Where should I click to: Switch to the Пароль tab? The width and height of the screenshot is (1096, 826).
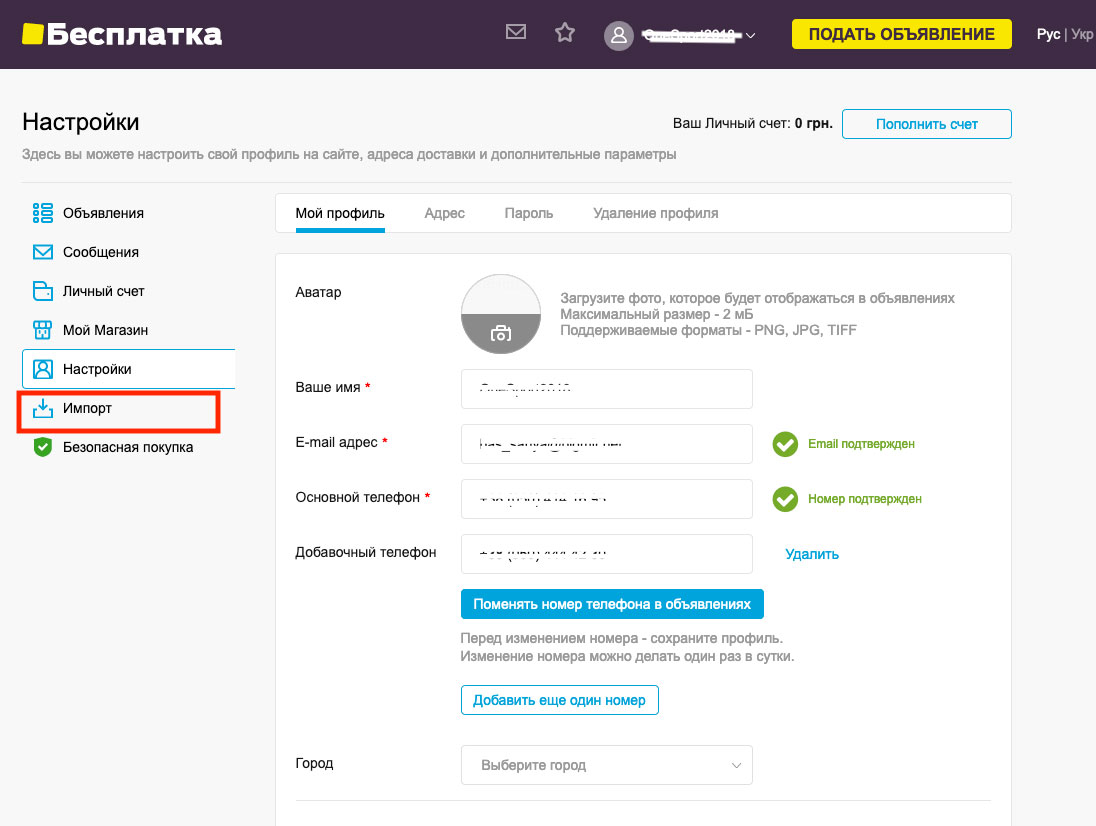tap(529, 213)
